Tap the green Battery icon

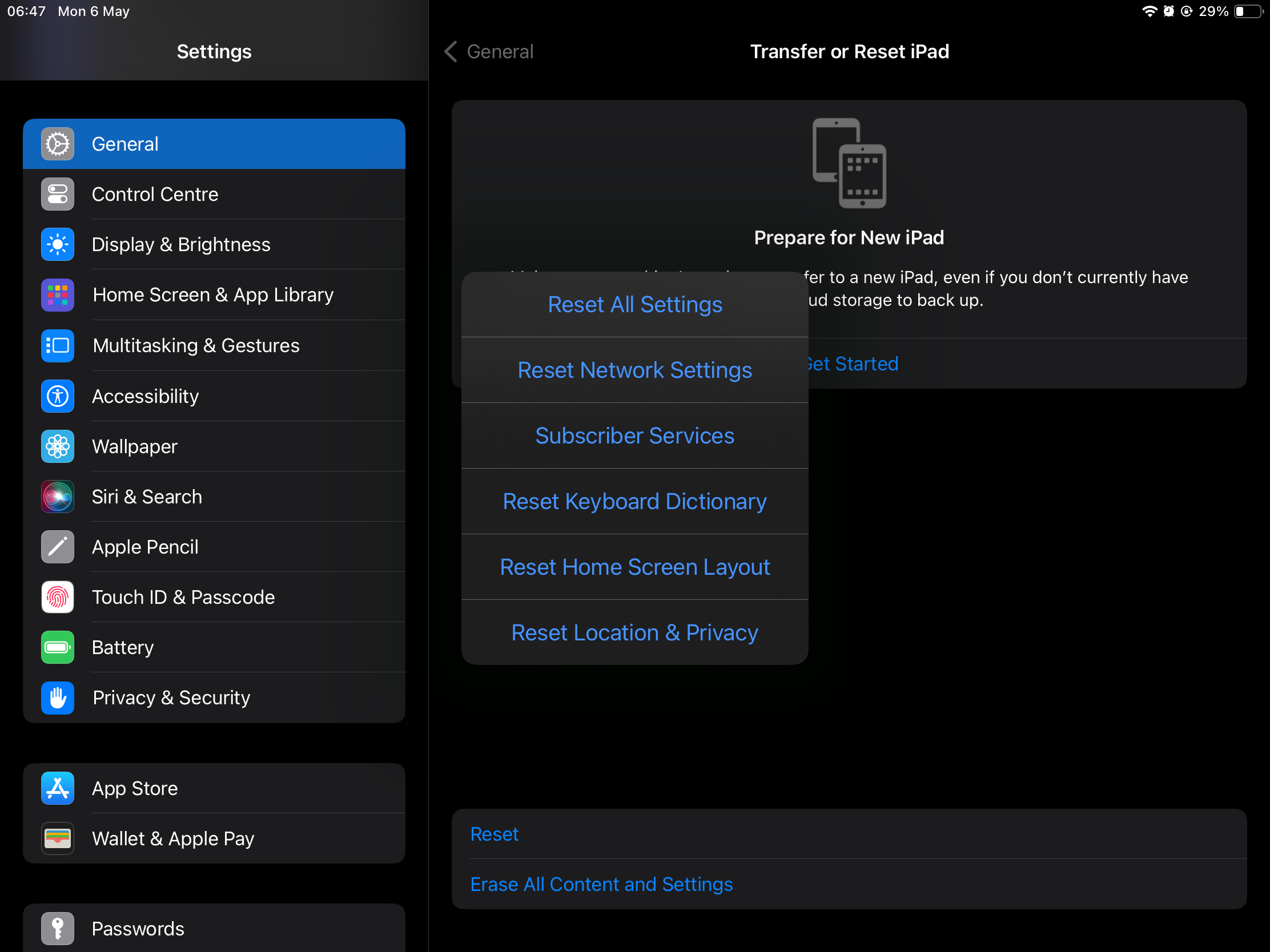point(58,647)
